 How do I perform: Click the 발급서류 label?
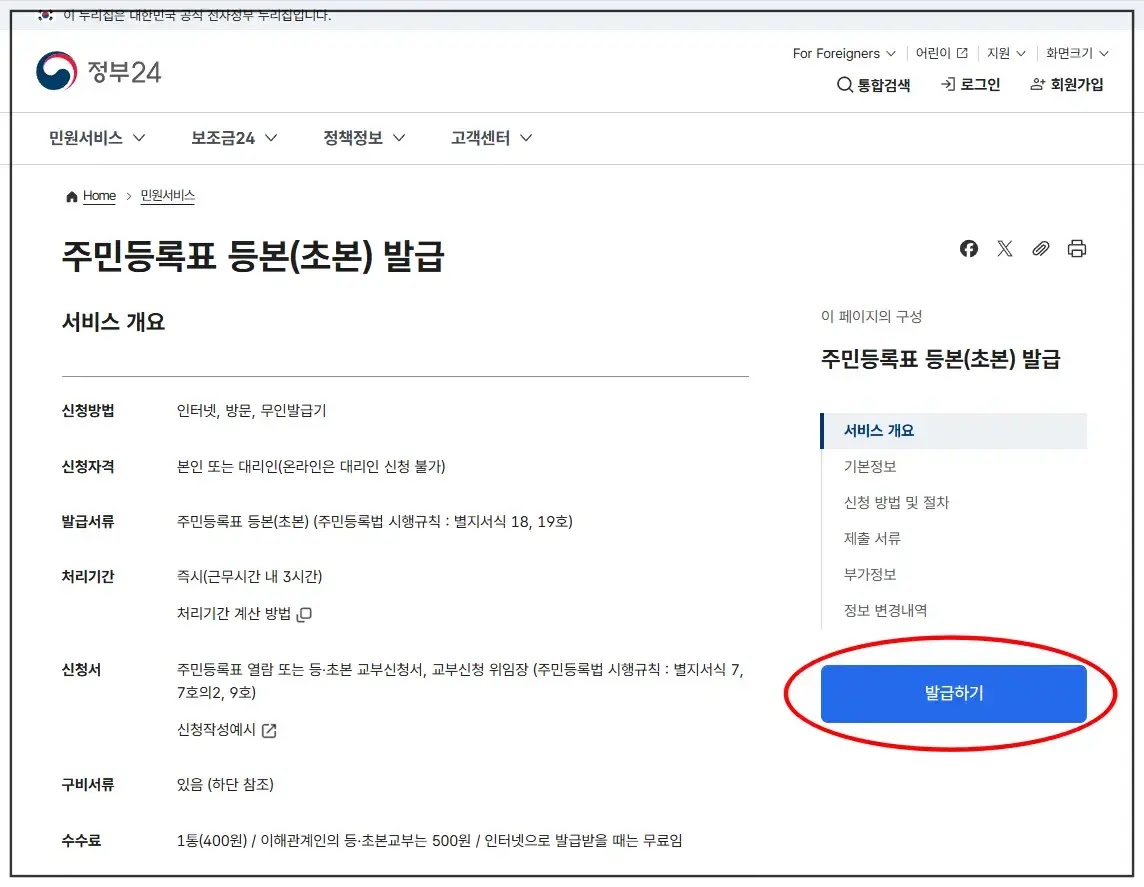coord(88,522)
